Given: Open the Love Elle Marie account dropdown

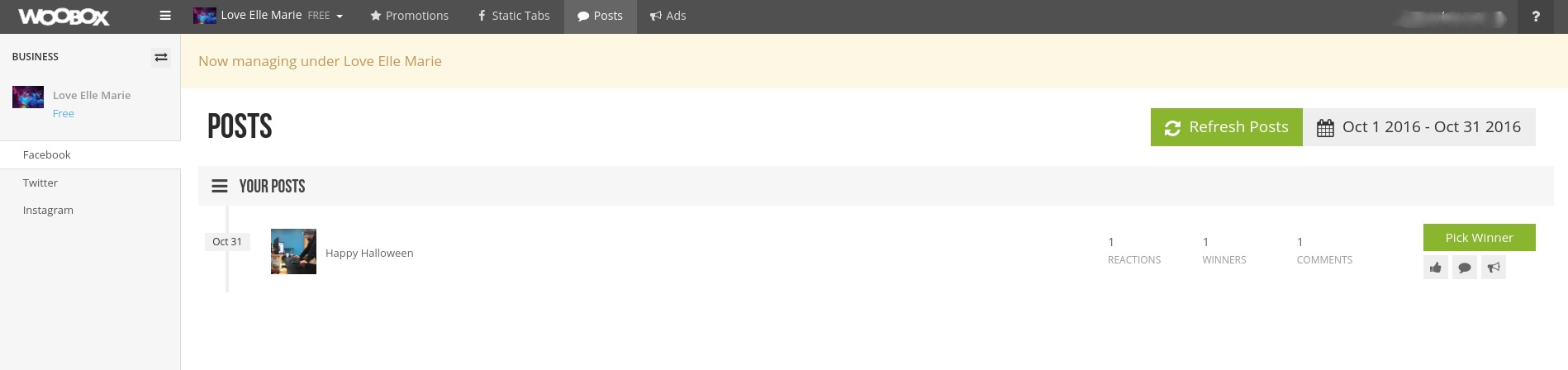Looking at the screenshot, I should click(268, 16).
